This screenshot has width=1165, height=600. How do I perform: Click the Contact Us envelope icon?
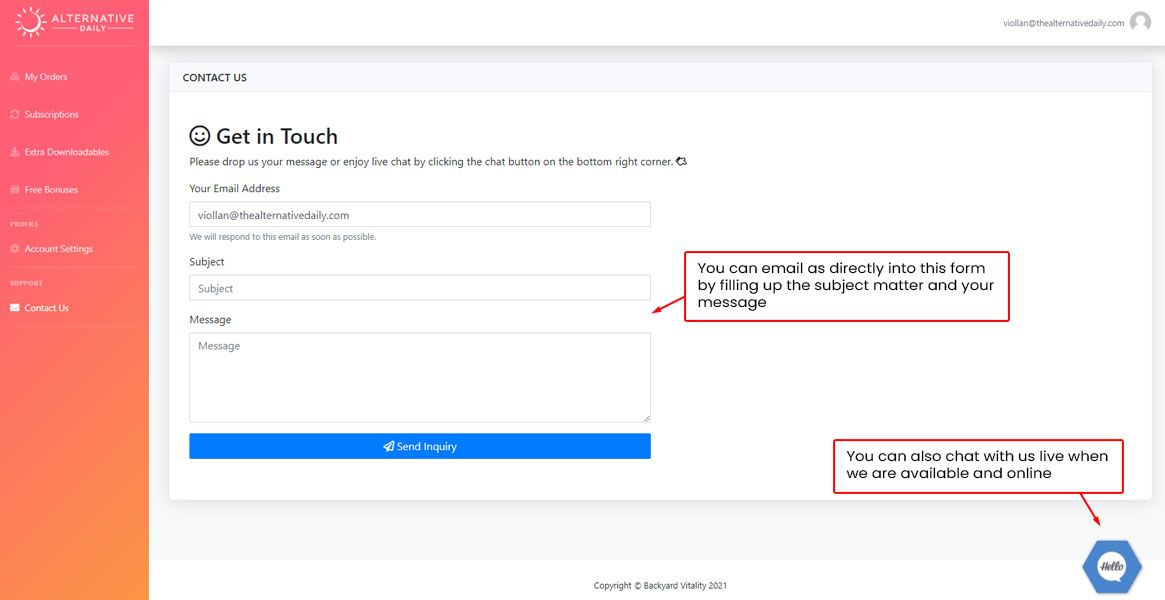[15, 308]
